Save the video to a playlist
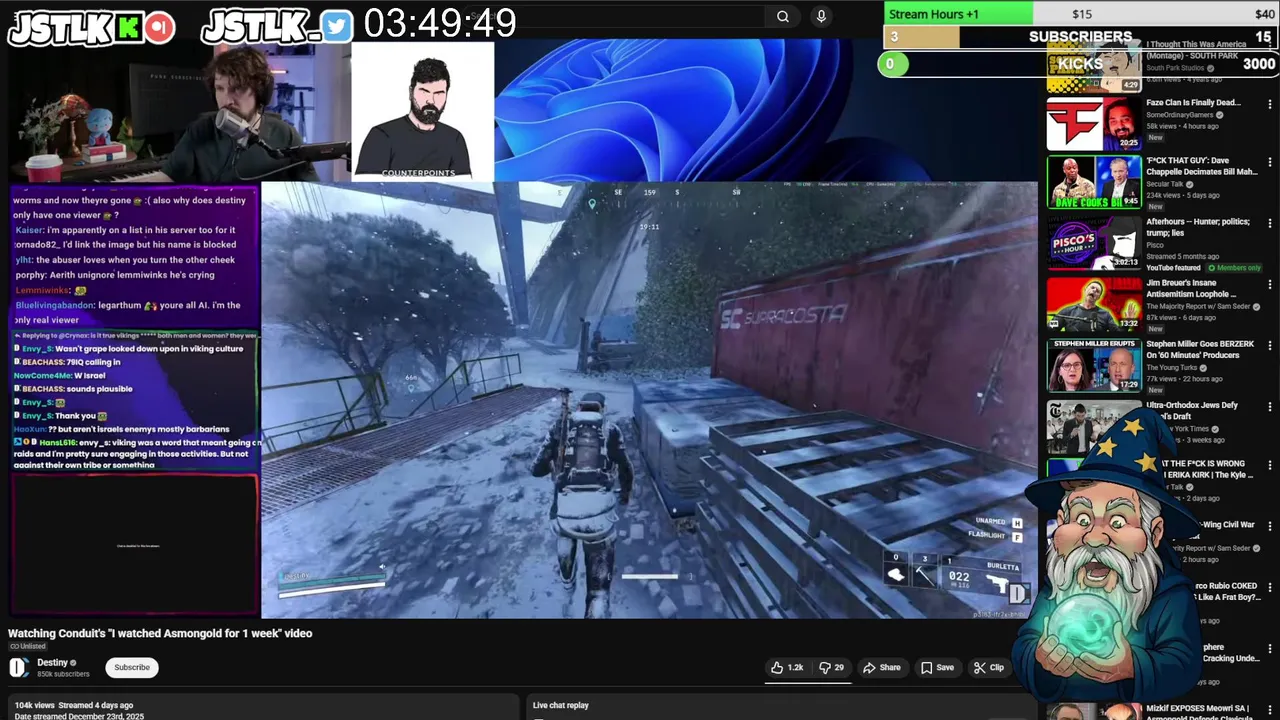This screenshot has width=1280, height=720. tap(937, 667)
